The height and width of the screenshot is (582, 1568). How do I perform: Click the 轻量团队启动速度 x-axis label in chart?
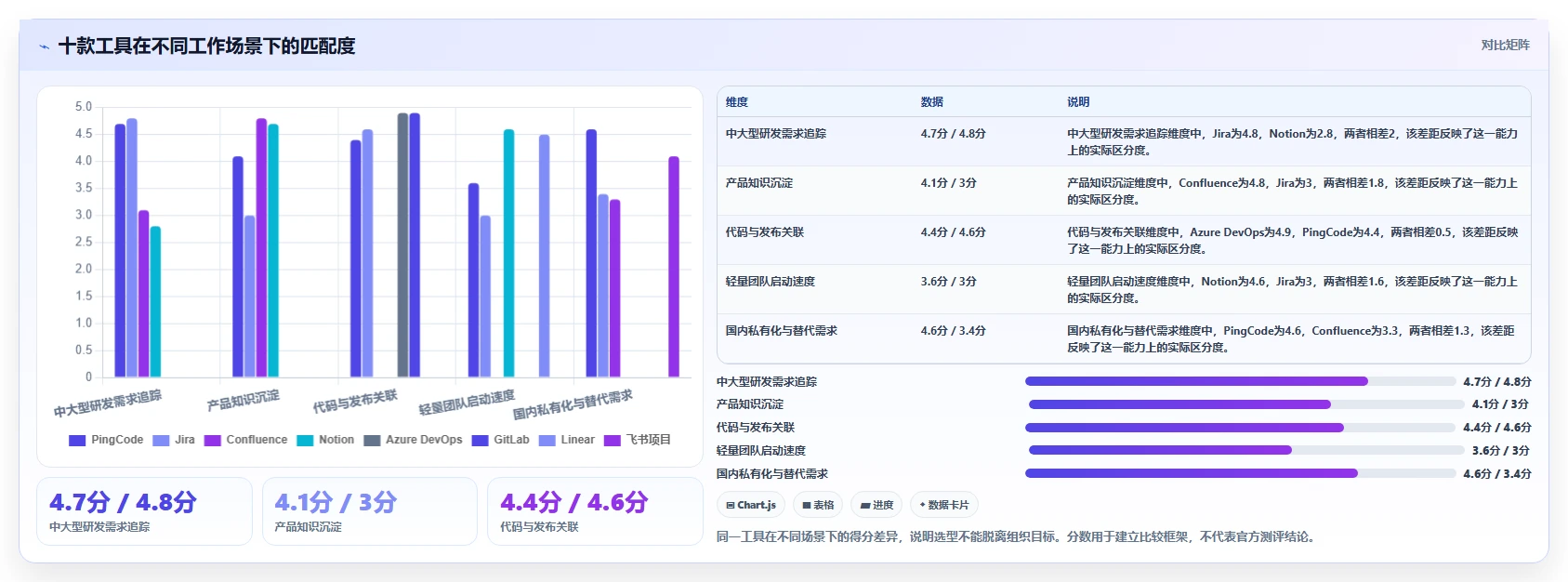[x=467, y=403]
